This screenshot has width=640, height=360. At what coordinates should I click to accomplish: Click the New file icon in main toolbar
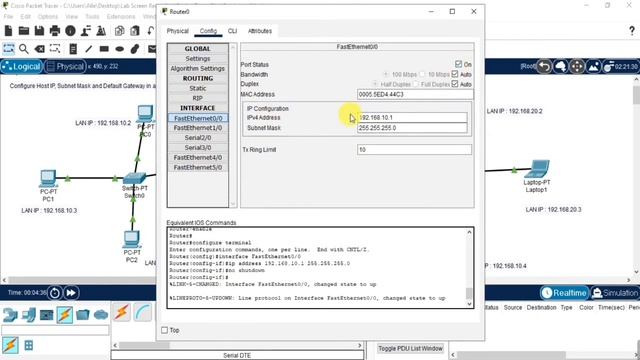point(8,31)
